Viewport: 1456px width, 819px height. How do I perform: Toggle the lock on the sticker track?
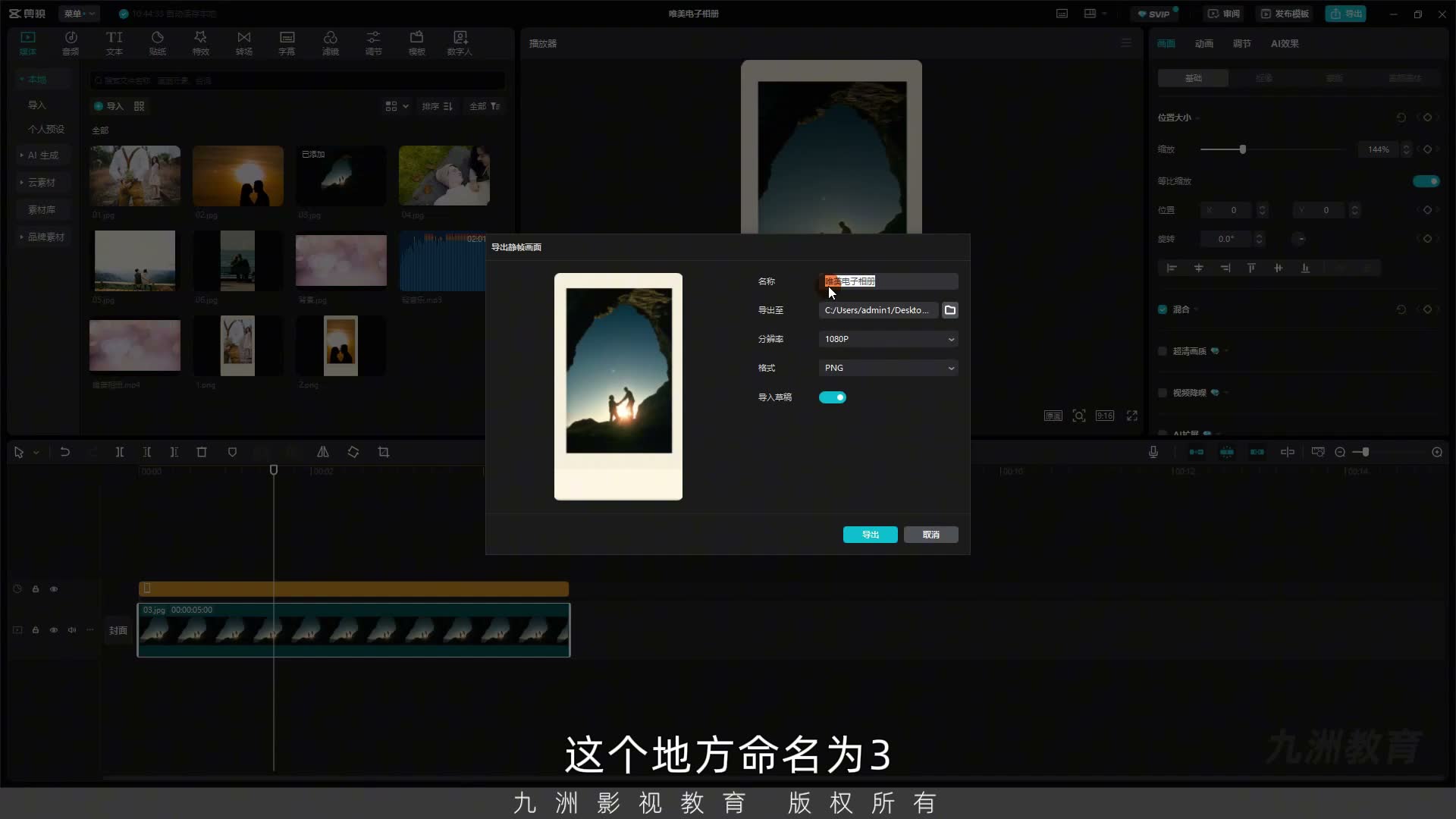[x=36, y=589]
